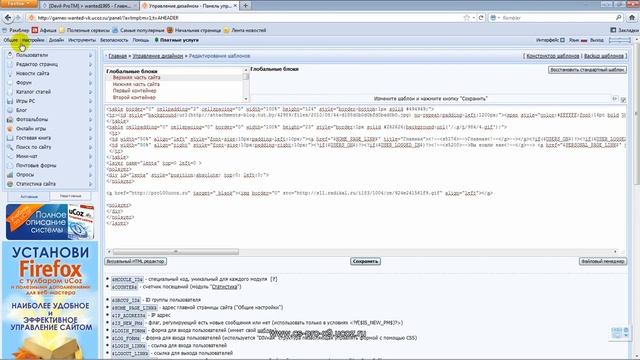Click the Мини-чат sidebar icon
This screenshot has height=360, width=640.
click(10, 156)
